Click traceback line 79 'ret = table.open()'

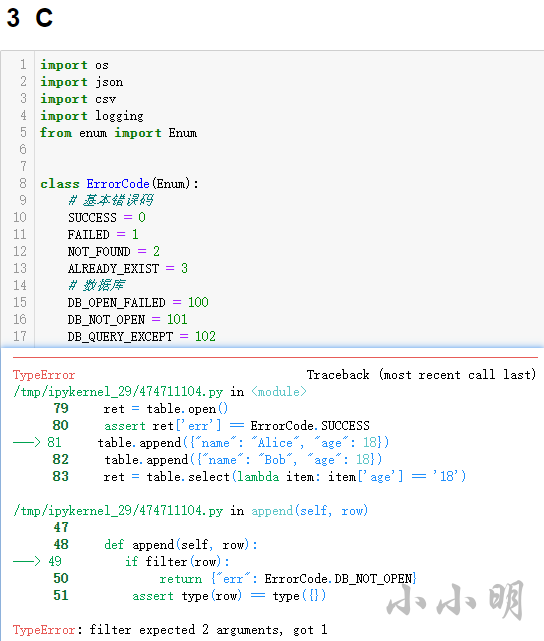(x=141, y=408)
